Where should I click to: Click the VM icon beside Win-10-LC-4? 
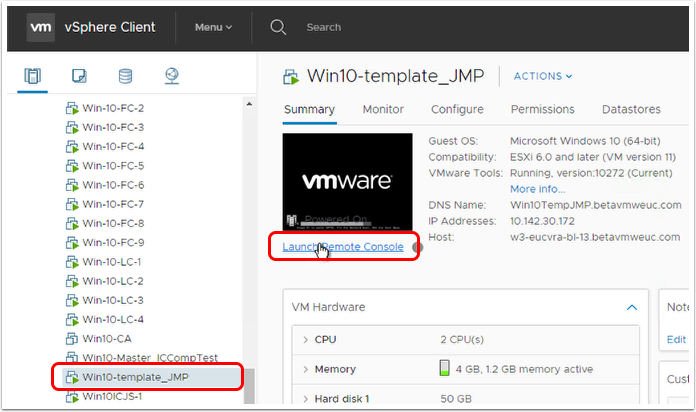coord(72,320)
